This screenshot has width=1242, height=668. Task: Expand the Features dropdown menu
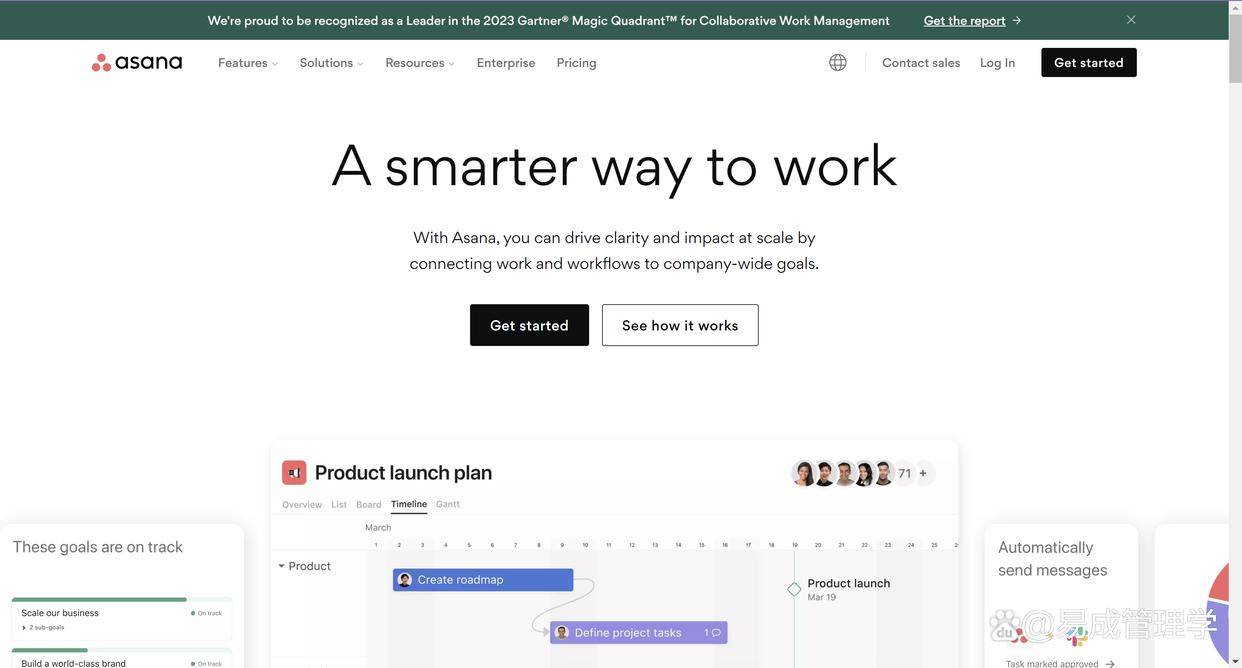point(248,62)
